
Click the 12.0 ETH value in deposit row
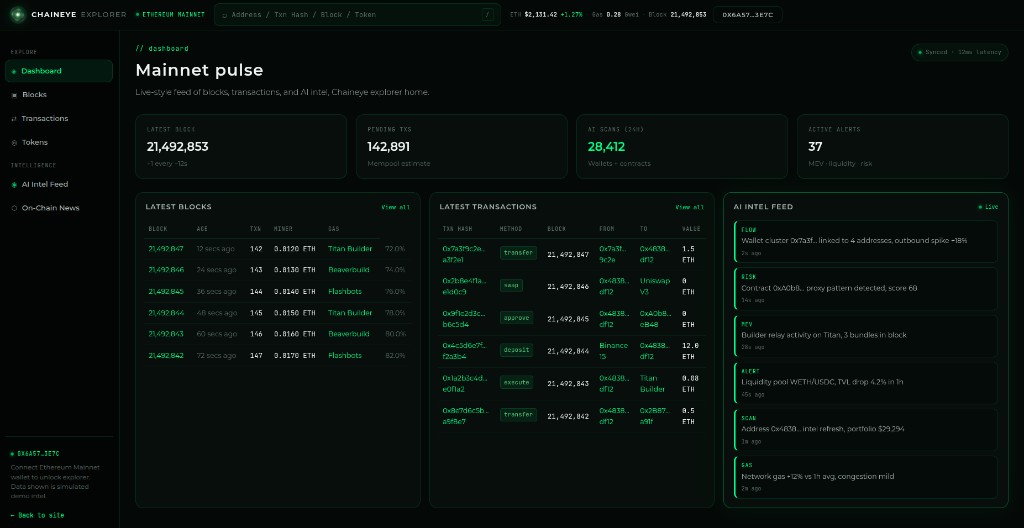point(690,351)
